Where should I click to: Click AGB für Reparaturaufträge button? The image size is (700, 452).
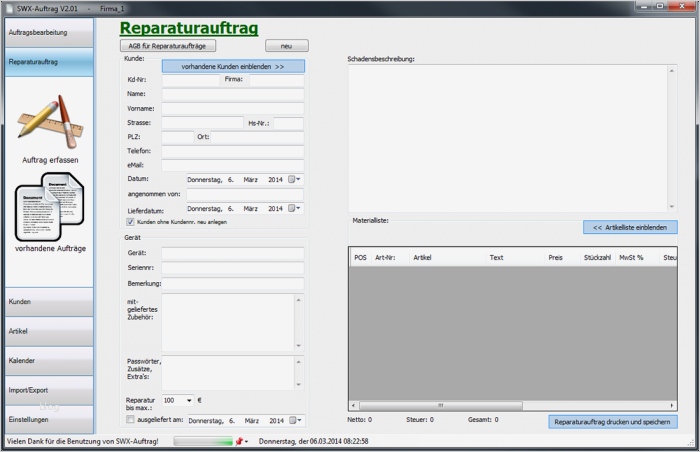click(168, 46)
